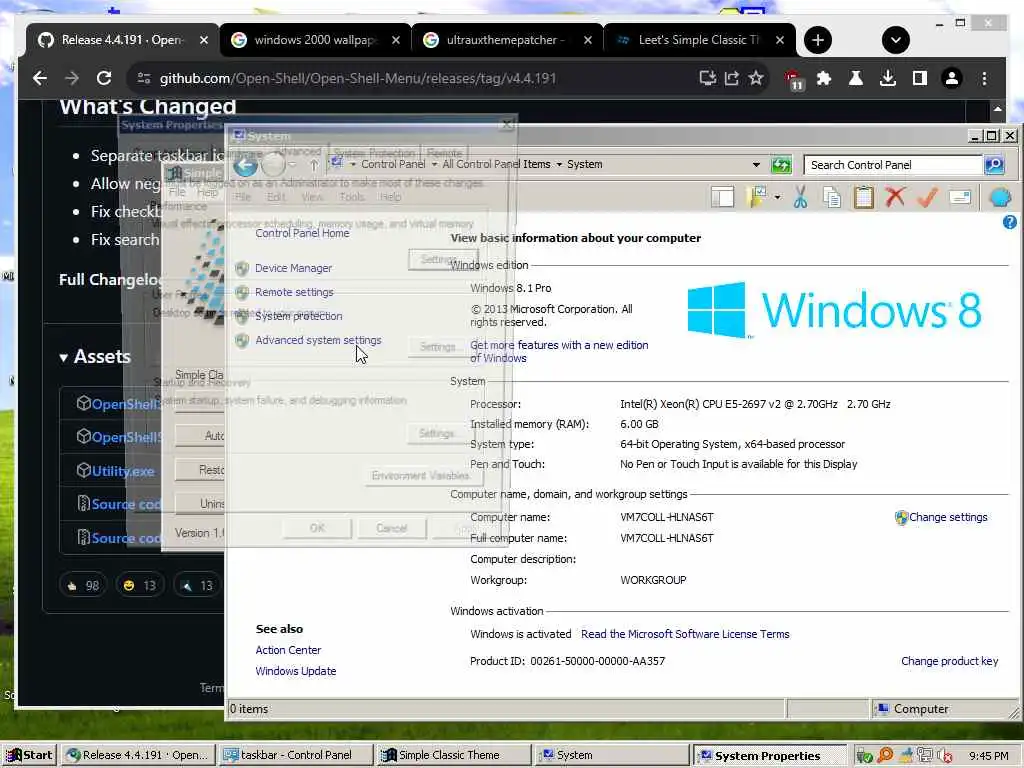Open Chrome three-dot menu

pyautogui.click(x=984, y=78)
